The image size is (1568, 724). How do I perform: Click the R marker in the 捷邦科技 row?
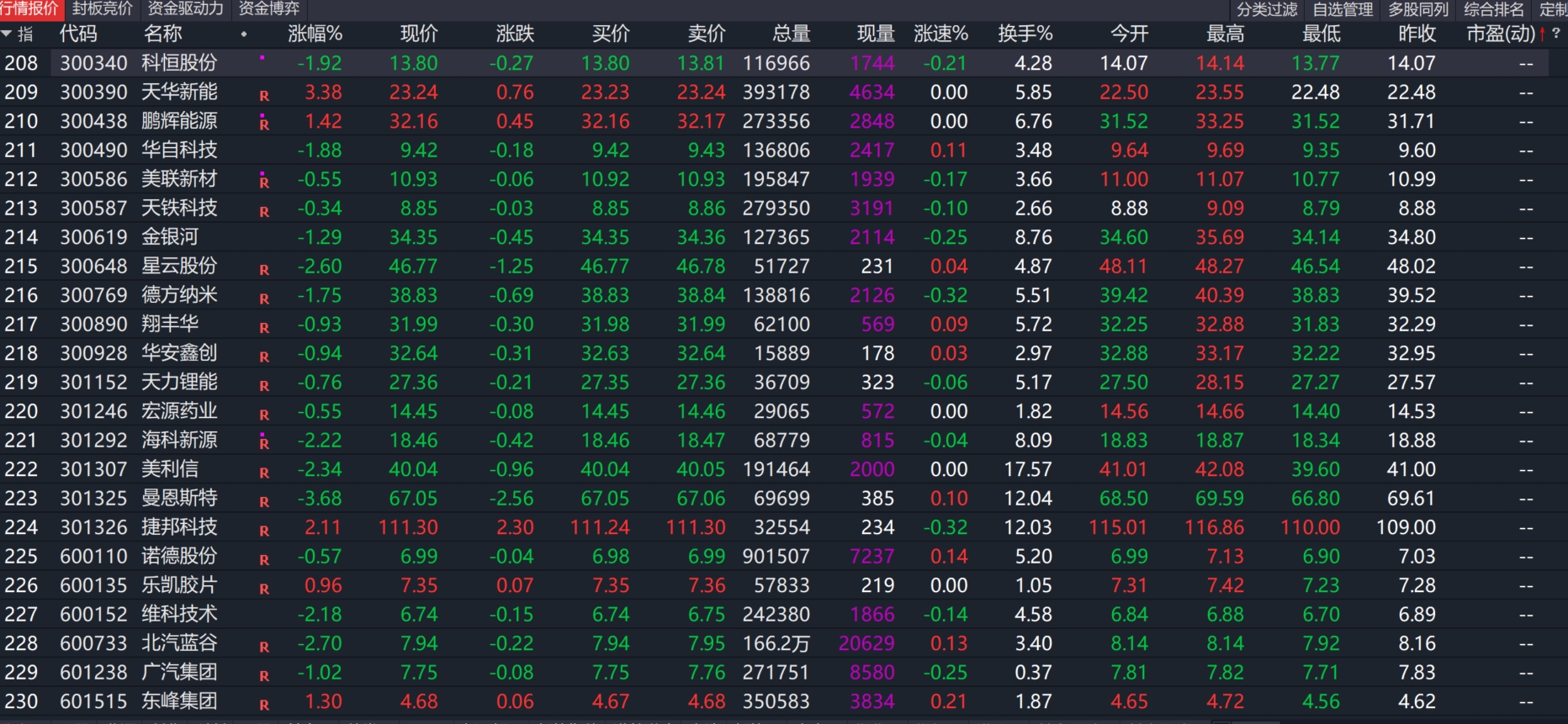click(x=264, y=531)
